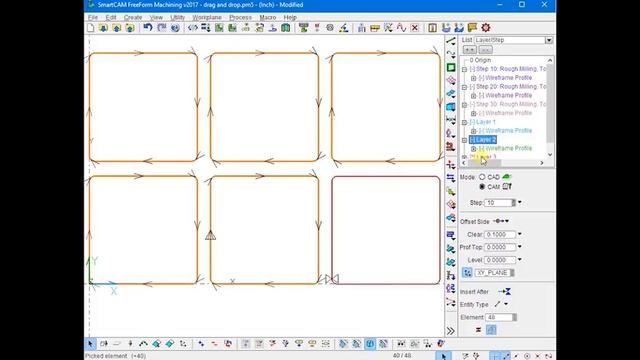This screenshot has height=360, width=640.
Task: Open the Utility menu
Action: 178,18
